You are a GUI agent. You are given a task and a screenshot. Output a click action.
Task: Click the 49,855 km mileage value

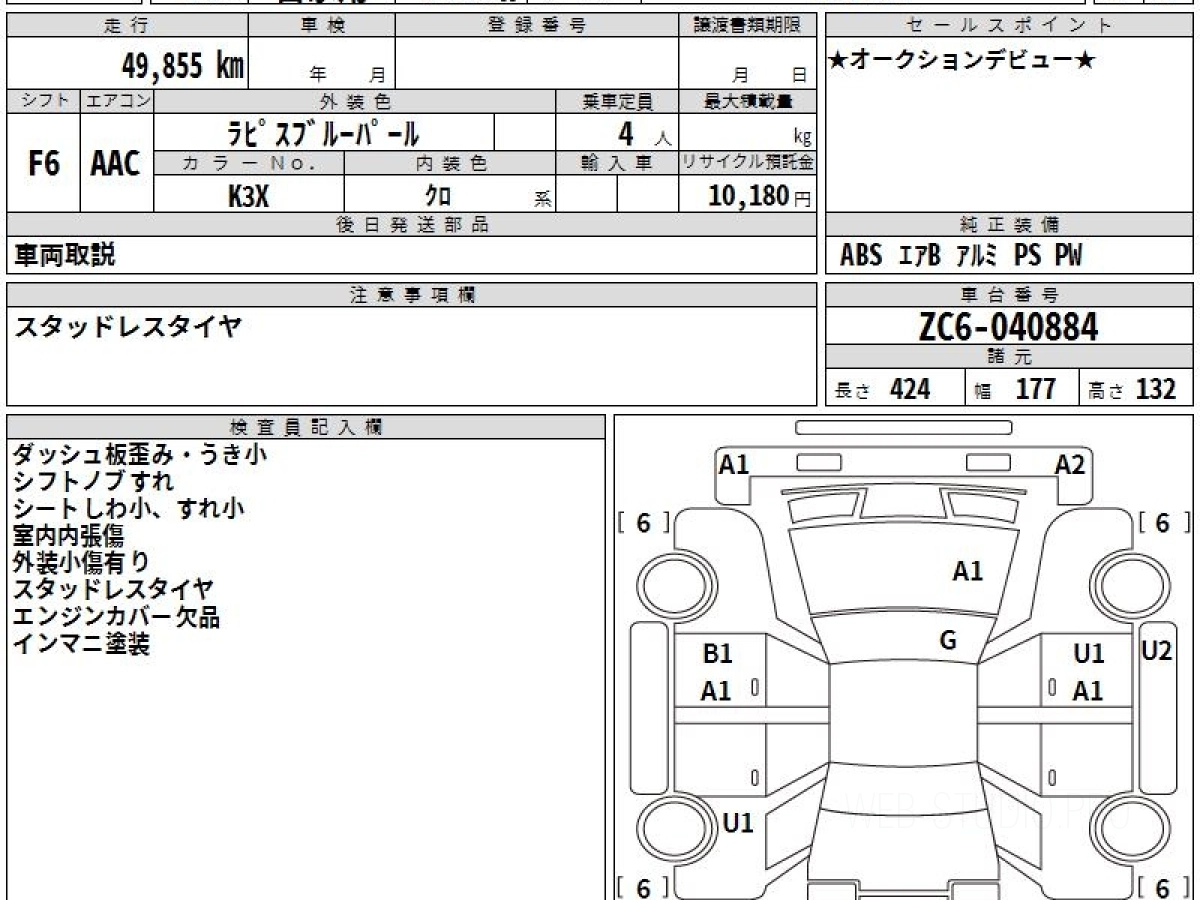(182, 66)
